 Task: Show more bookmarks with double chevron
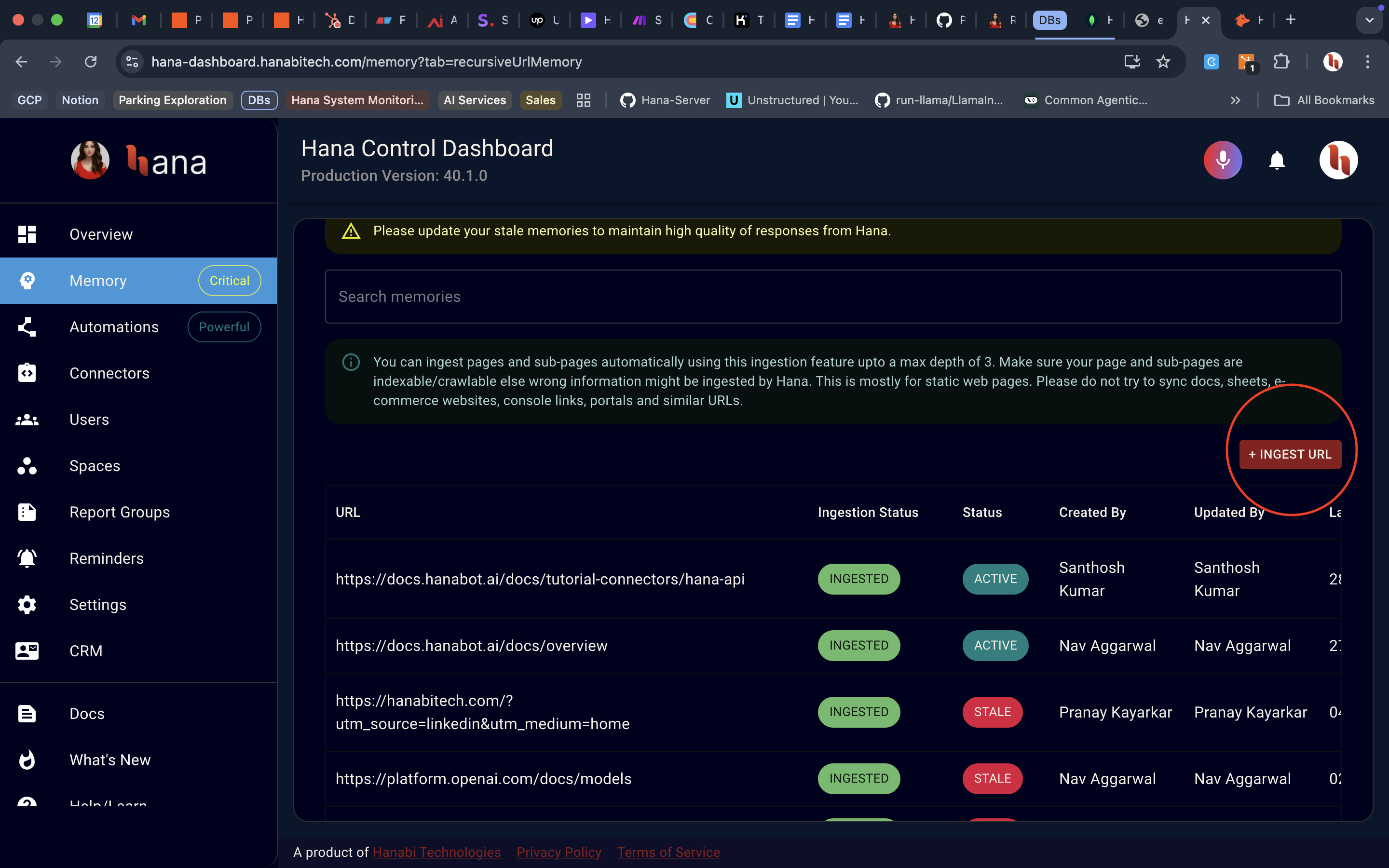[1235, 100]
